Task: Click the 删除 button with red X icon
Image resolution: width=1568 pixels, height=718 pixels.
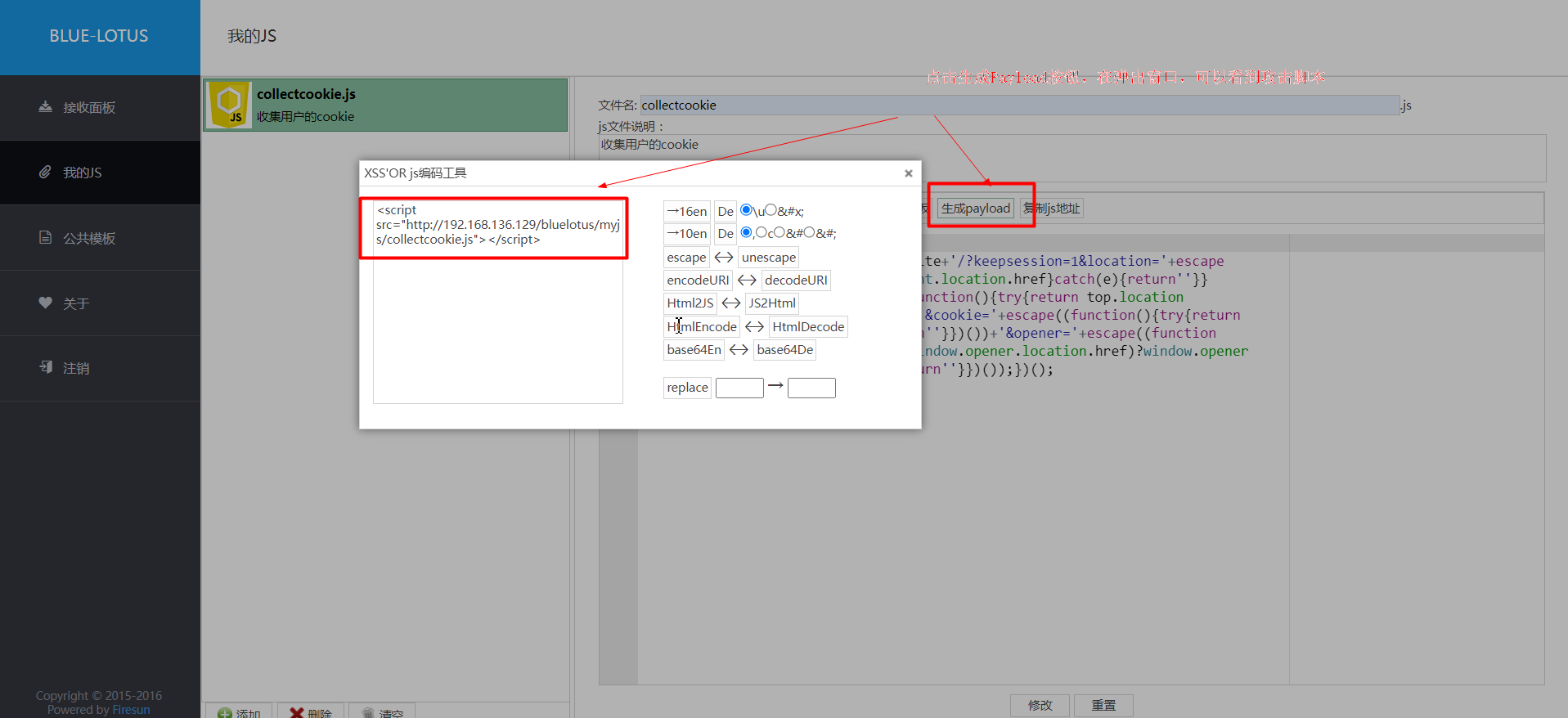Action: pos(311,712)
